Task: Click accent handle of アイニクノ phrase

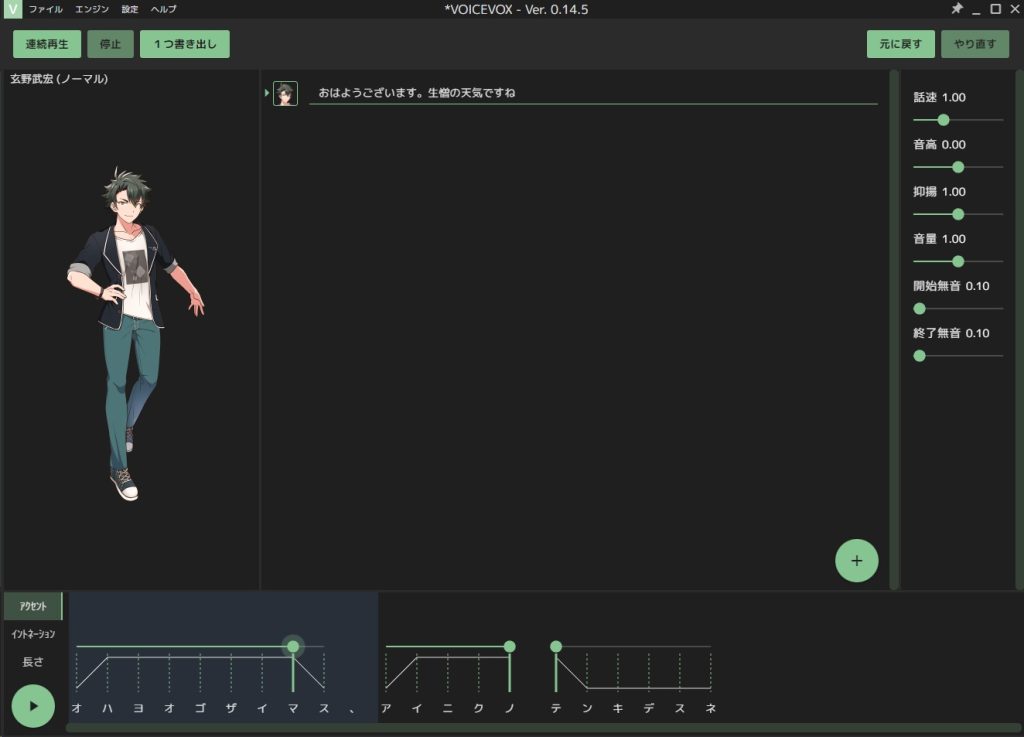Action: click(x=510, y=646)
